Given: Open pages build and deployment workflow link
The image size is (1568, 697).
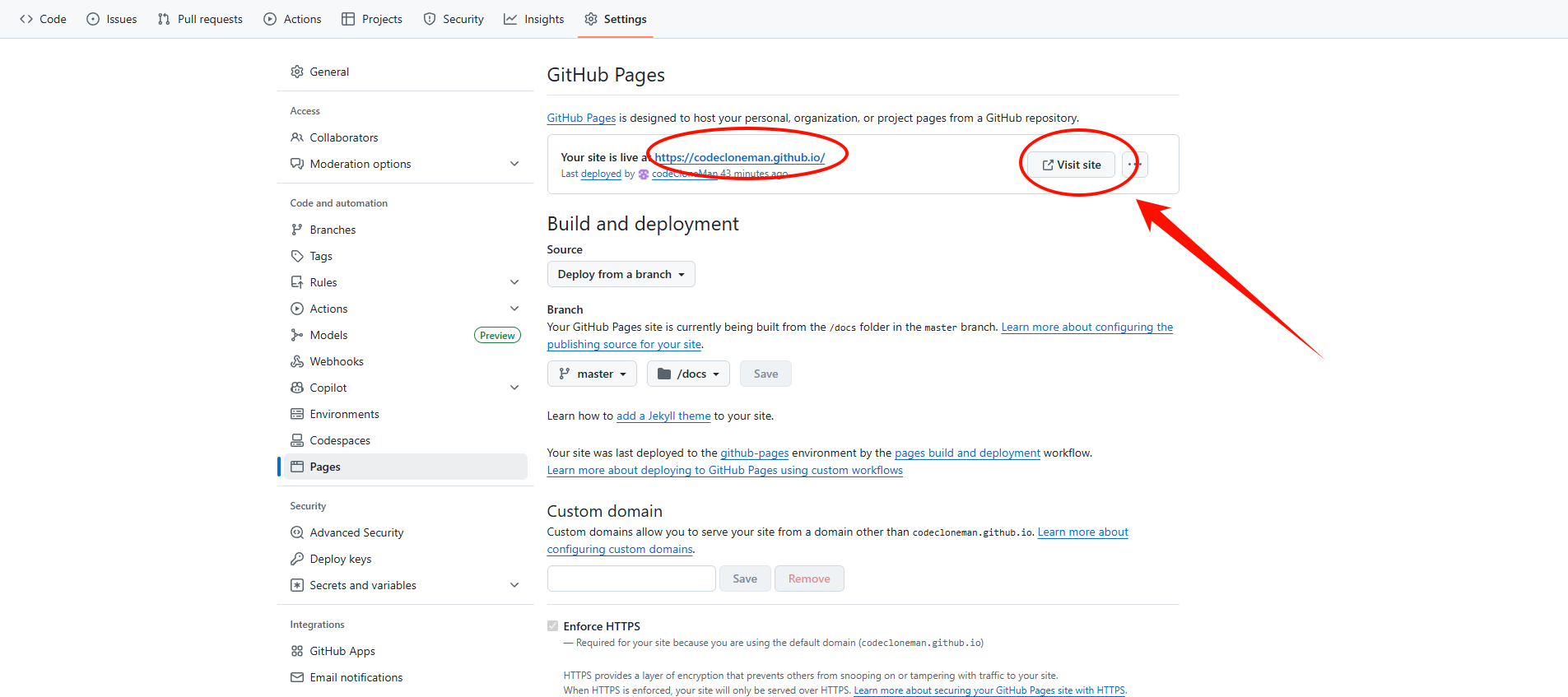Looking at the screenshot, I should [967, 453].
